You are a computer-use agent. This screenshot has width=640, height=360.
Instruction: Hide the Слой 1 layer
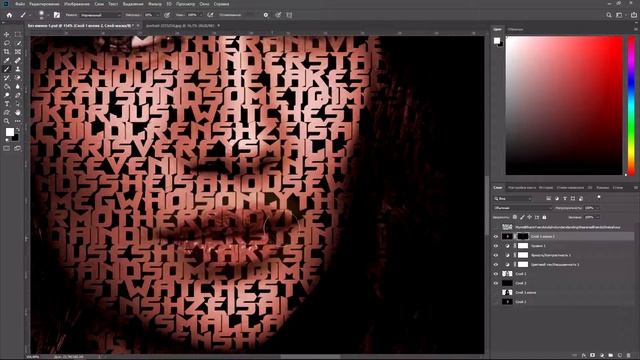496,274
